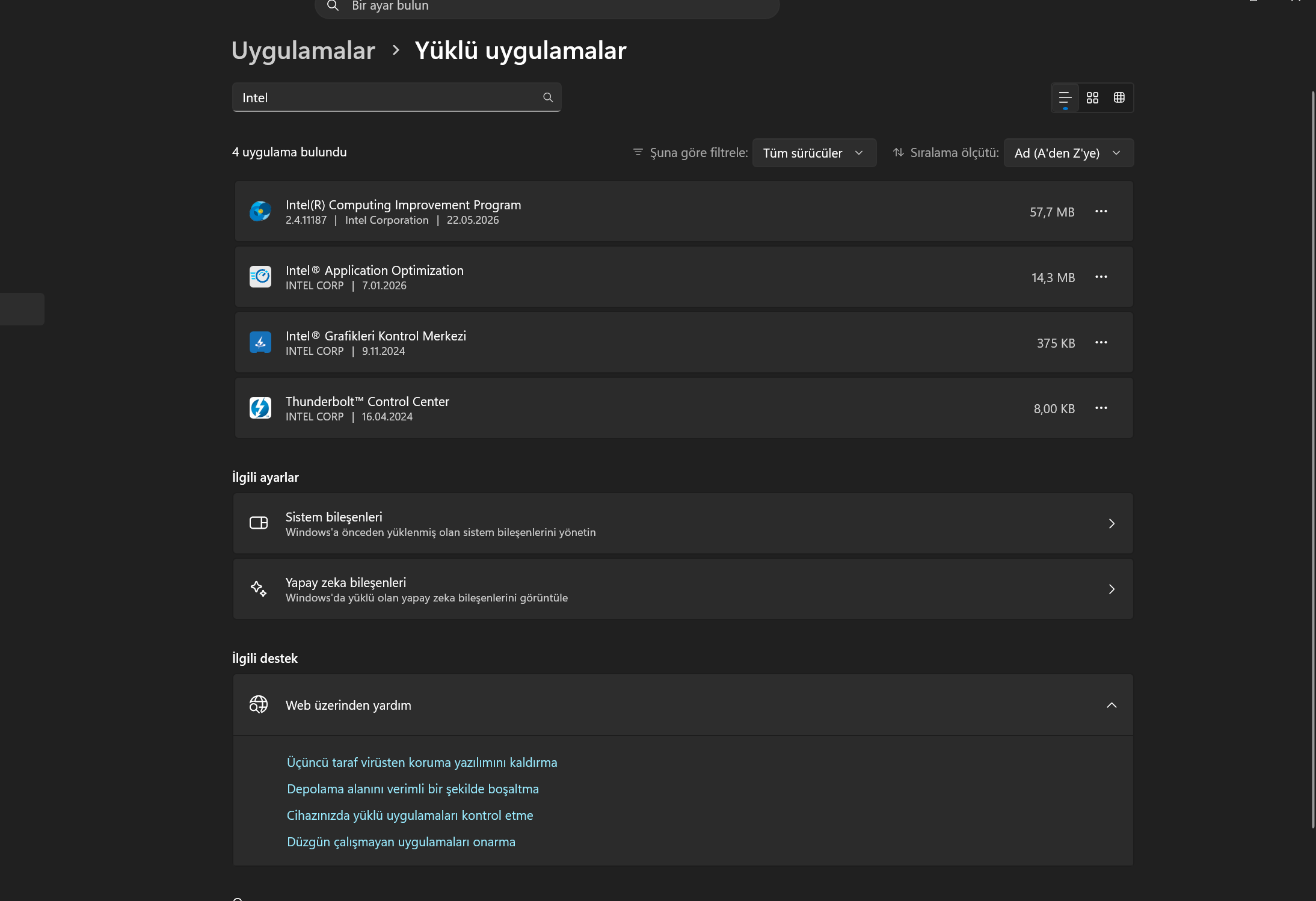Click the Yapay zeka bileşenleri title text
The image size is (1316, 901).
[345, 582]
